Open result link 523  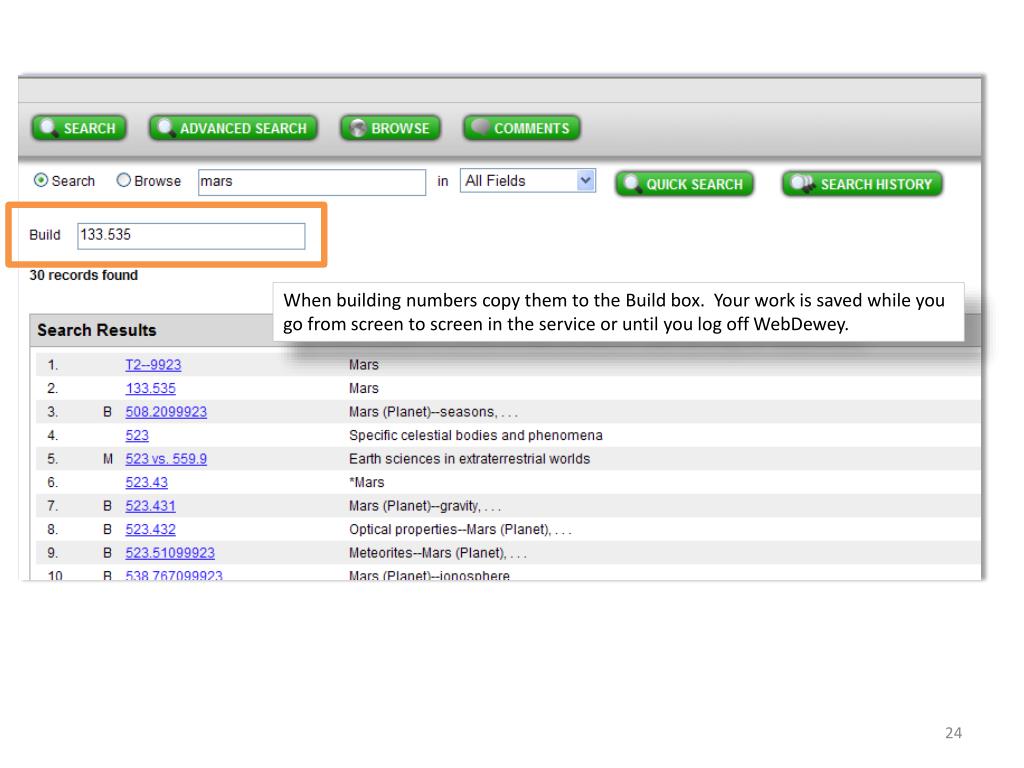[137, 436]
